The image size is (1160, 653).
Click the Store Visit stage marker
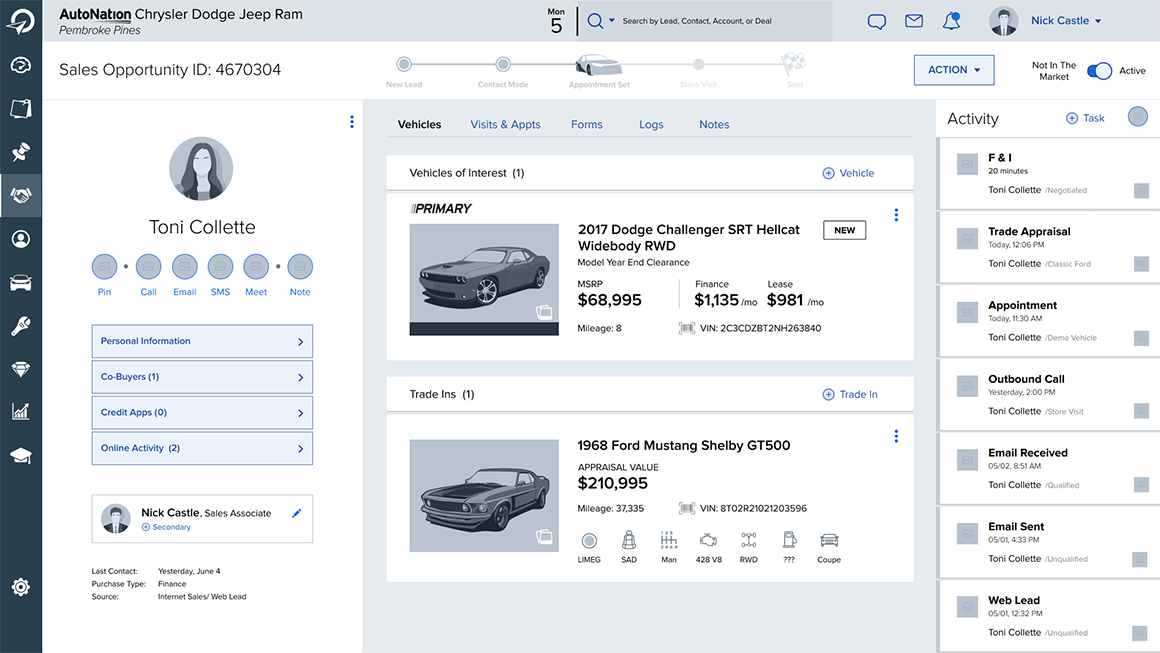(x=698, y=64)
